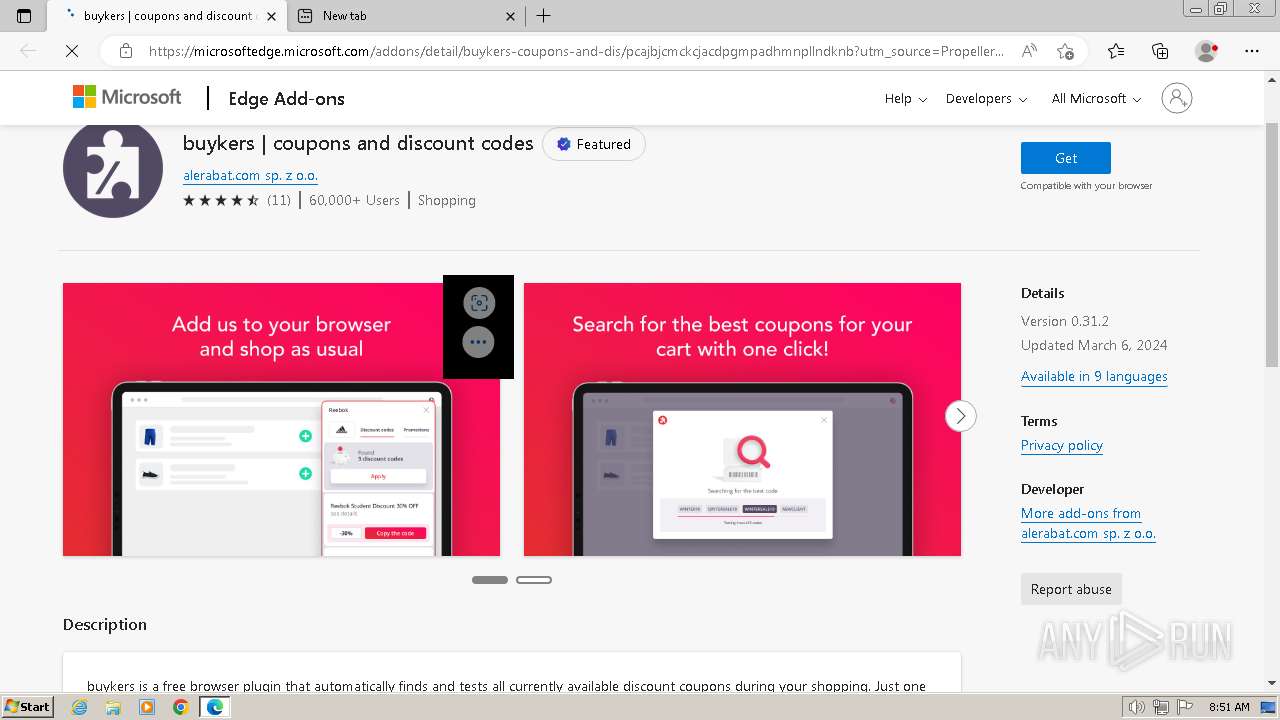Screen dimensions: 1280x720
Task: Click the 'Updated March 6, 2024' text
Action: 1094,345
